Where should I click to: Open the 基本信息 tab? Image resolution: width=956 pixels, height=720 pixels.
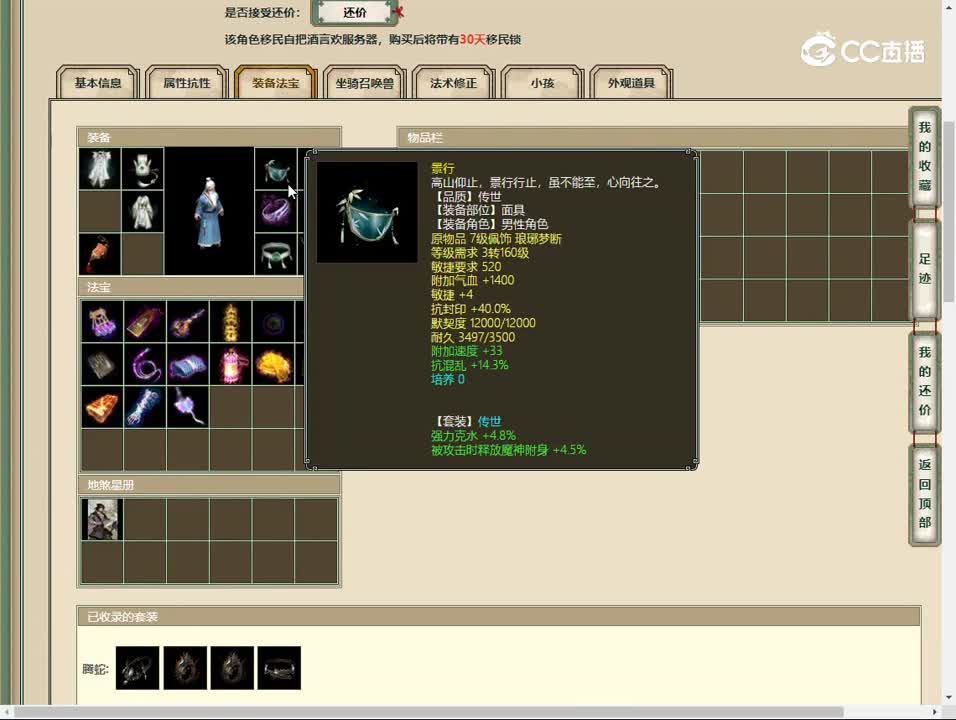click(x=98, y=82)
